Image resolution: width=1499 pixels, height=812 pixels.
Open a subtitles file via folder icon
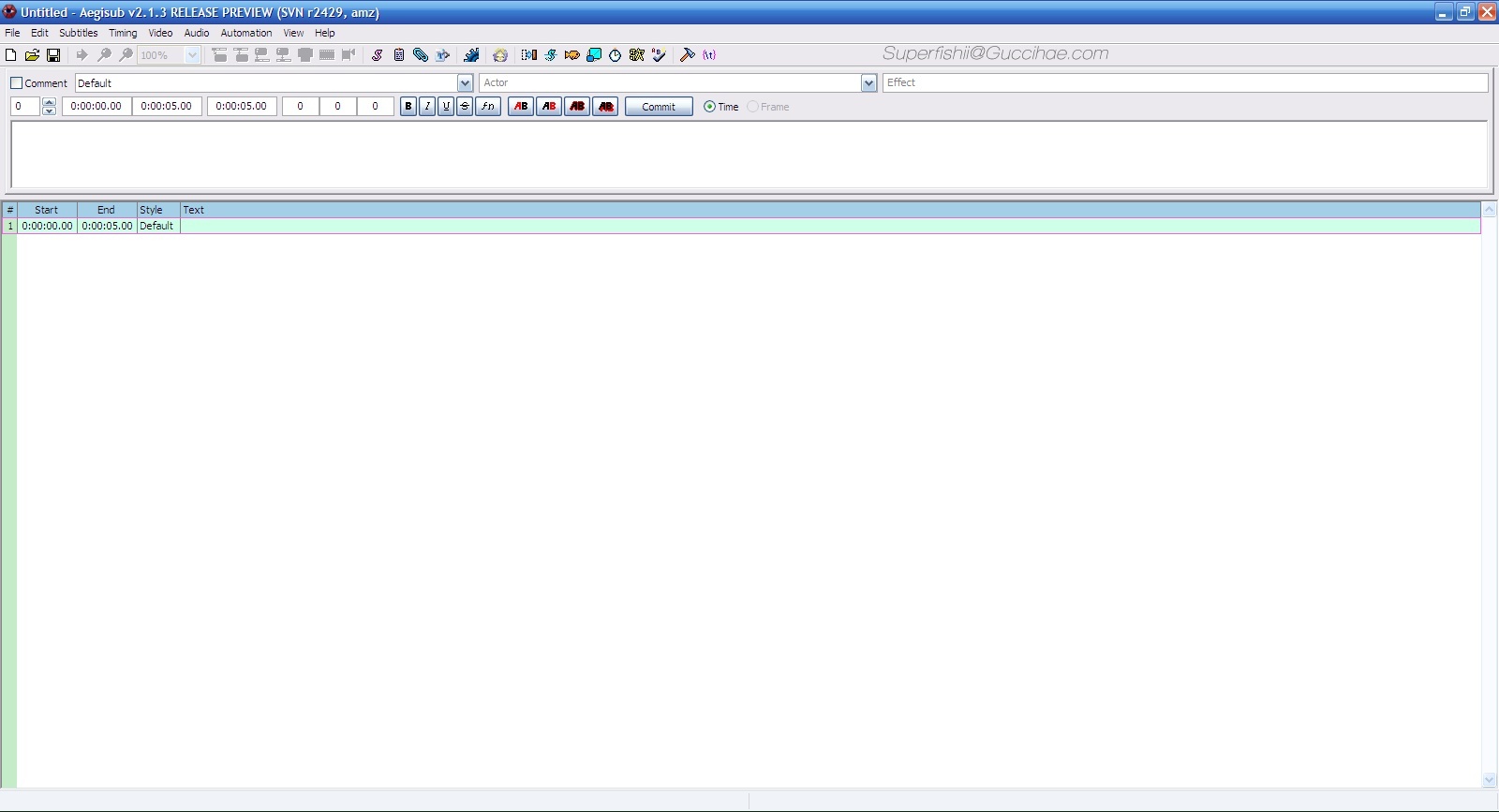pos(32,55)
